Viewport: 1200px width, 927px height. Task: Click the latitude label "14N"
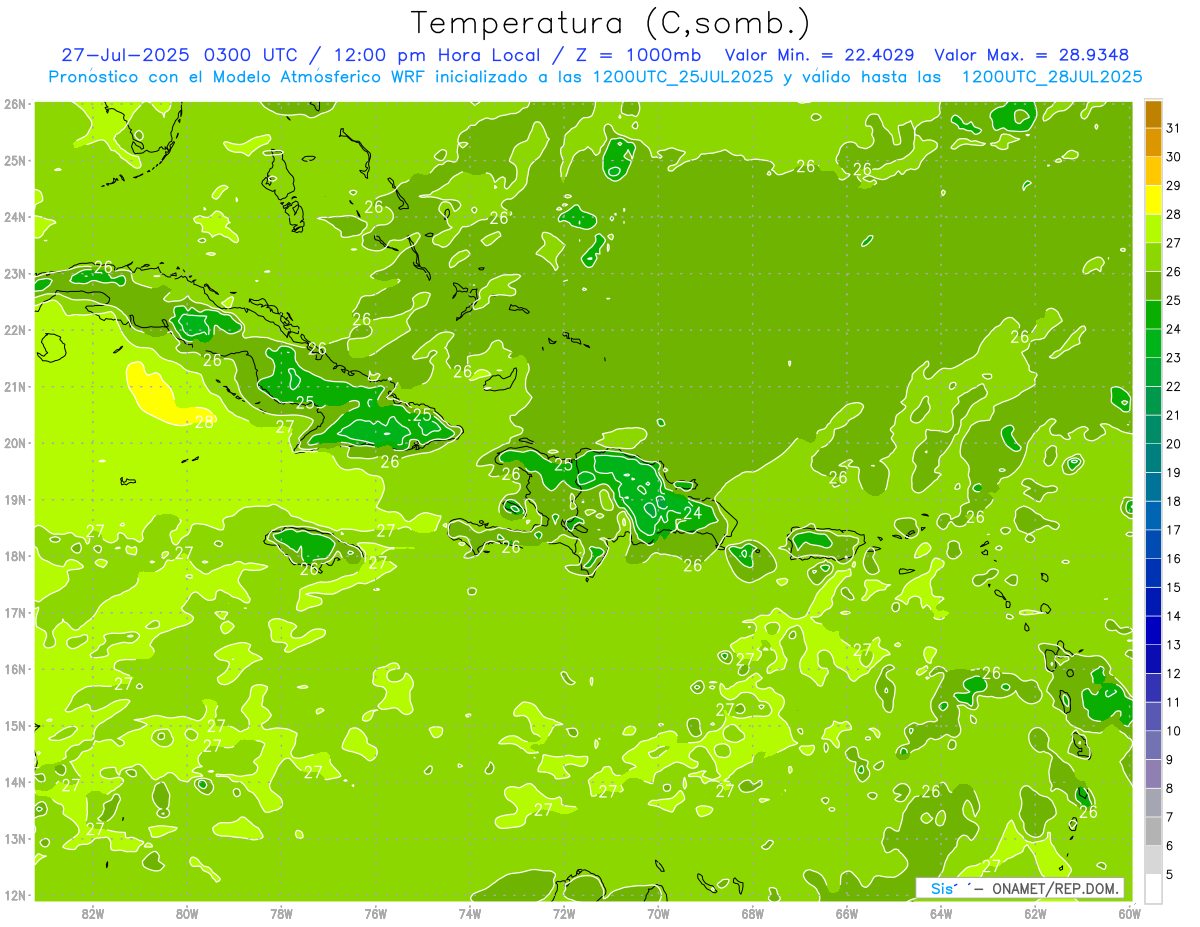coord(15,782)
